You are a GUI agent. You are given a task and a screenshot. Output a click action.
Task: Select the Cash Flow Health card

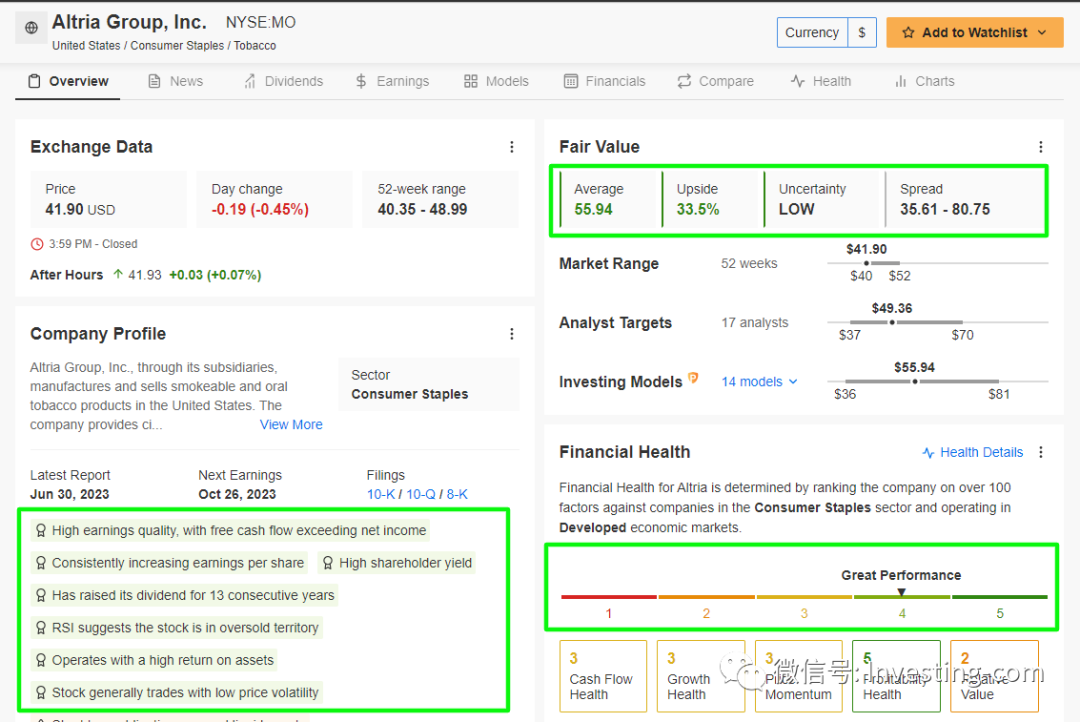point(603,676)
